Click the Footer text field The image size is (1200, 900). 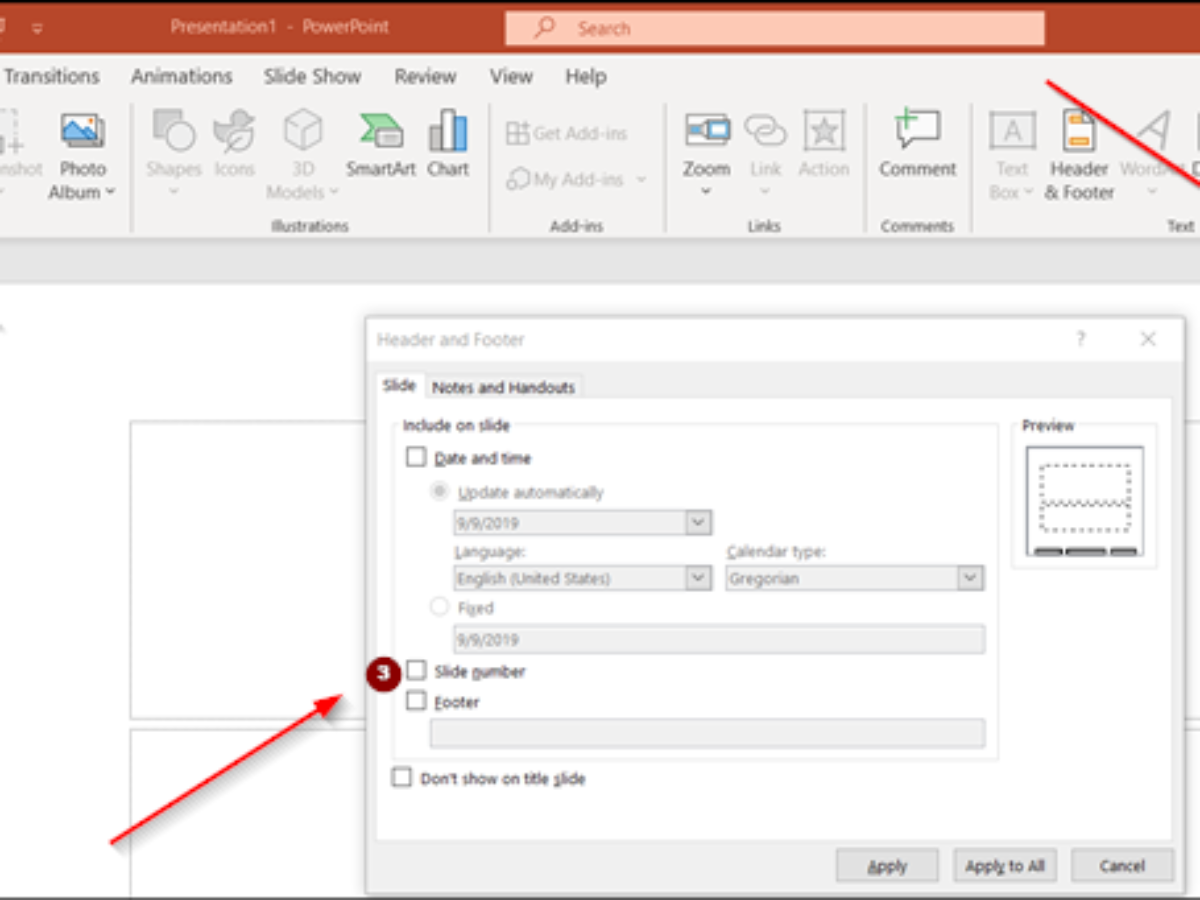pos(707,733)
